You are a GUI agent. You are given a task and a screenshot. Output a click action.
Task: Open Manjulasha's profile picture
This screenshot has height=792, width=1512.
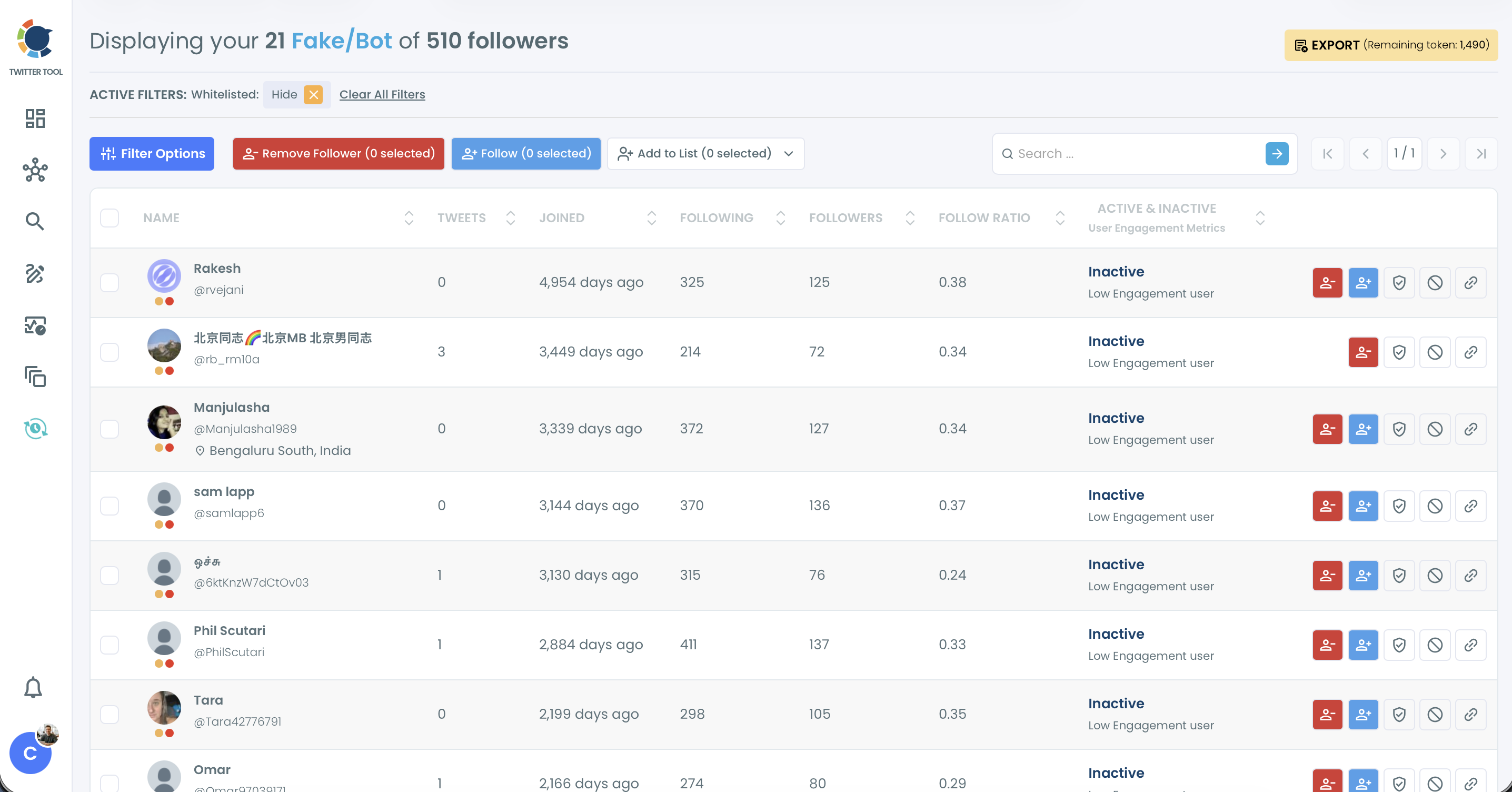coord(164,422)
